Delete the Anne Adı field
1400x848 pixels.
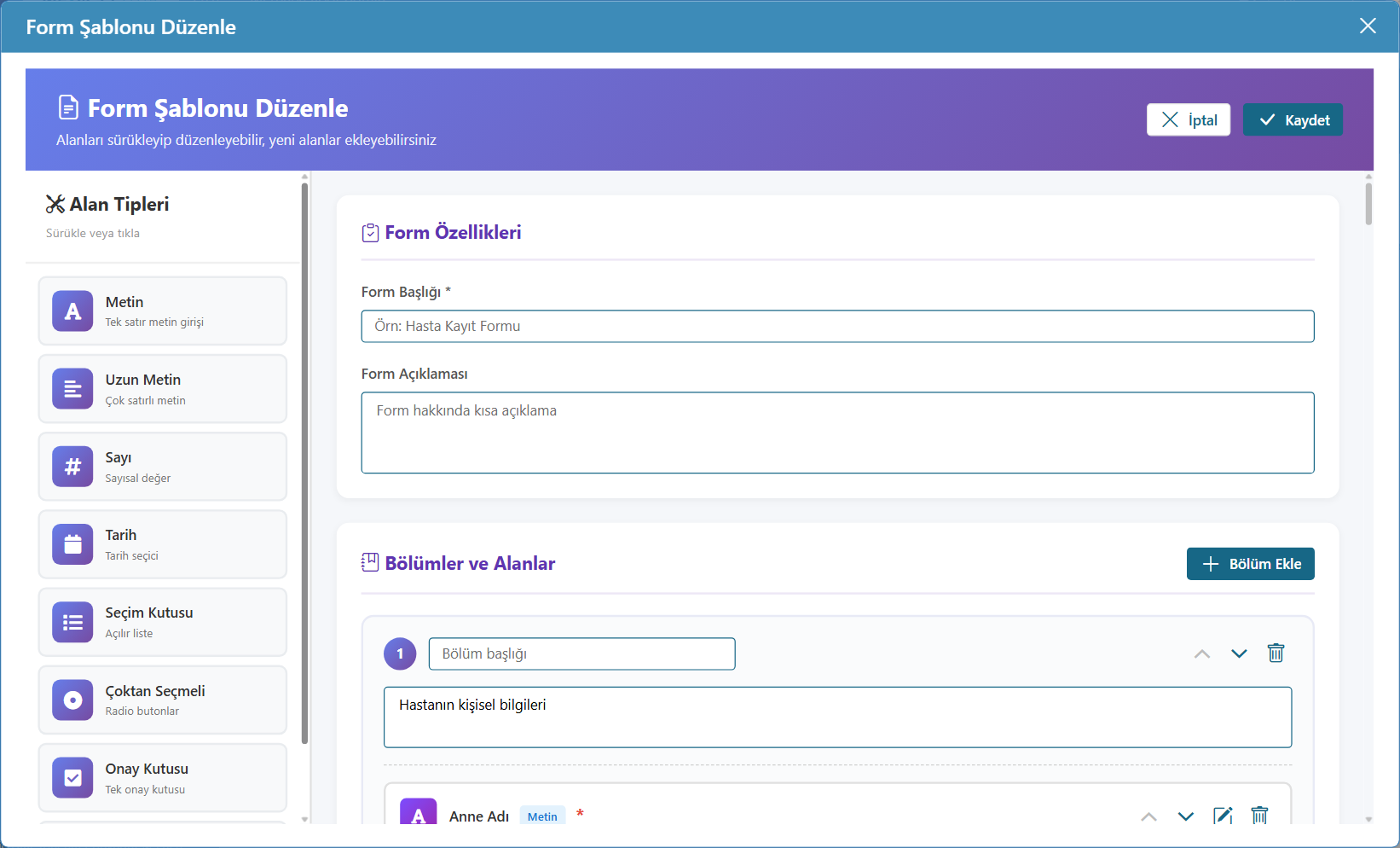[x=1259, y=816]
